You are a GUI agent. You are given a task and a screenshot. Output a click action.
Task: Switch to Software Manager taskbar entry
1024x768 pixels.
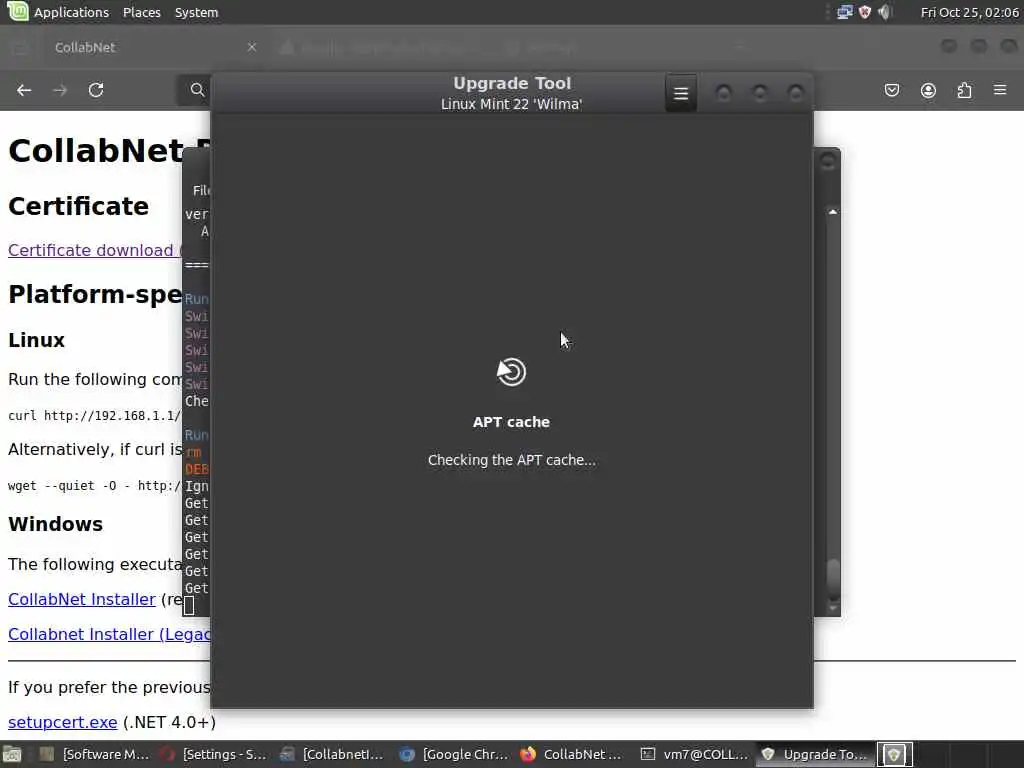(x=95, y=754)
